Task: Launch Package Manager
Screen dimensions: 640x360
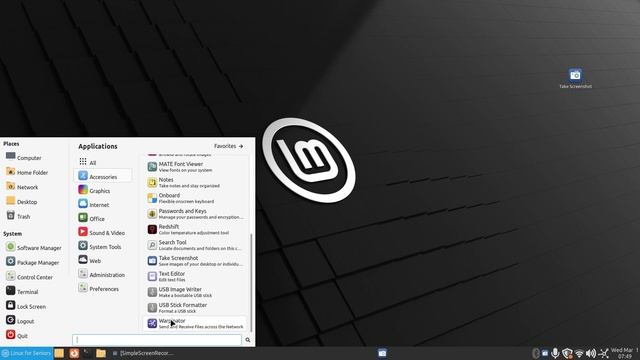Action: tap(33, 262)
